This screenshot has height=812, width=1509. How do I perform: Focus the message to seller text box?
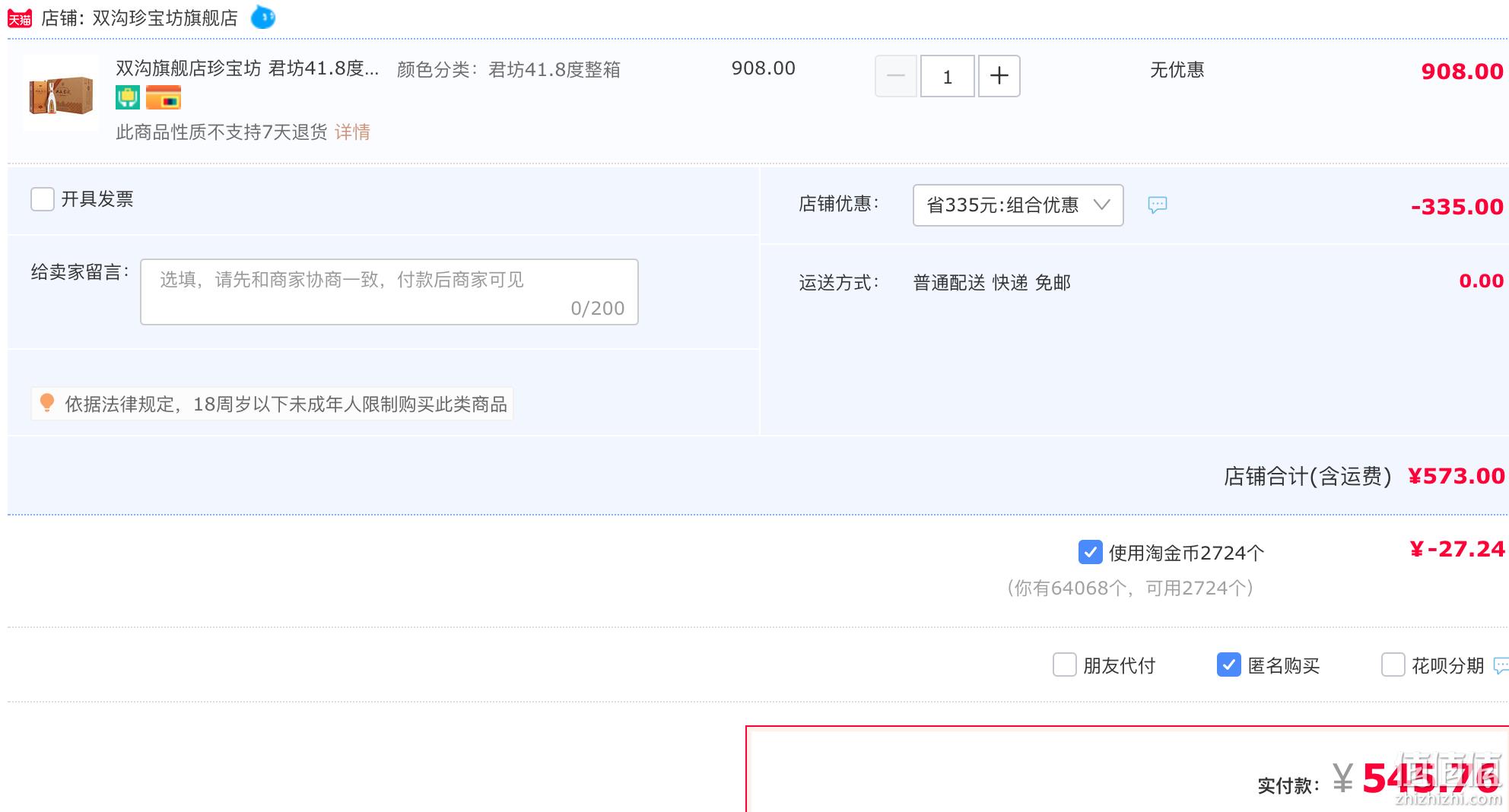coord(389,292)
